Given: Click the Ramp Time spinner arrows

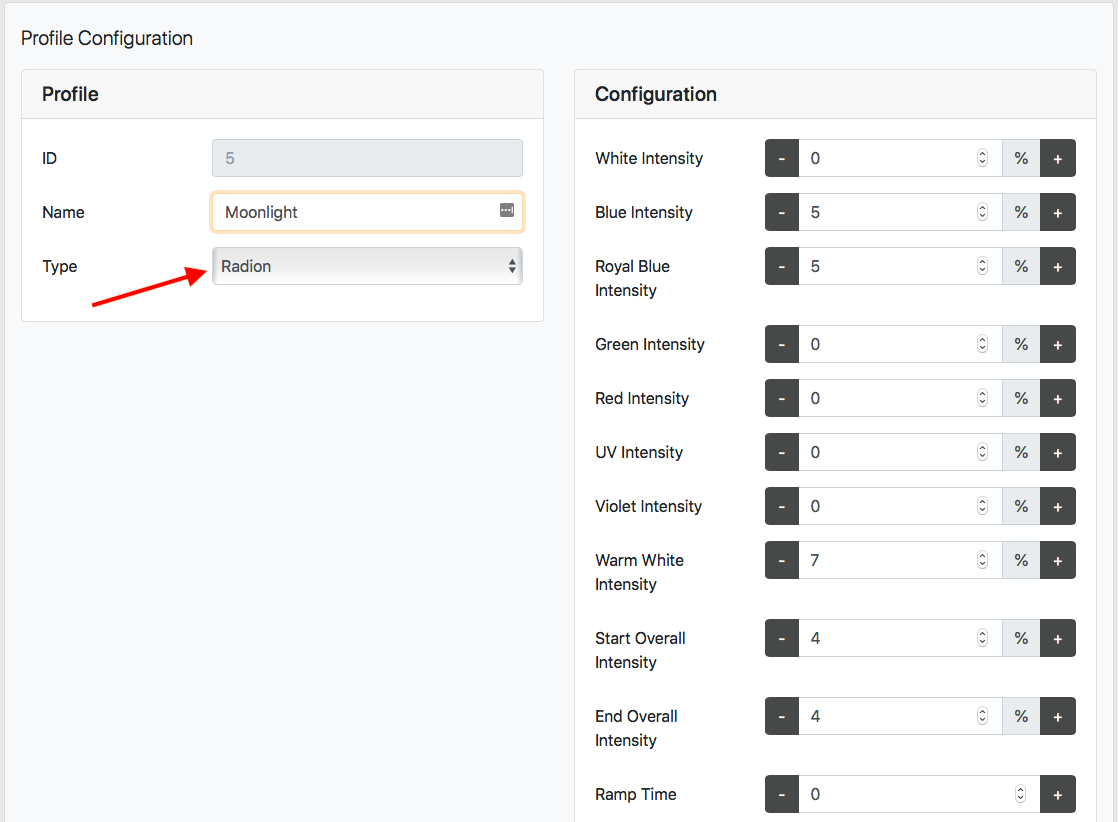Looking at the screenshot, I should coord(1020,794).
